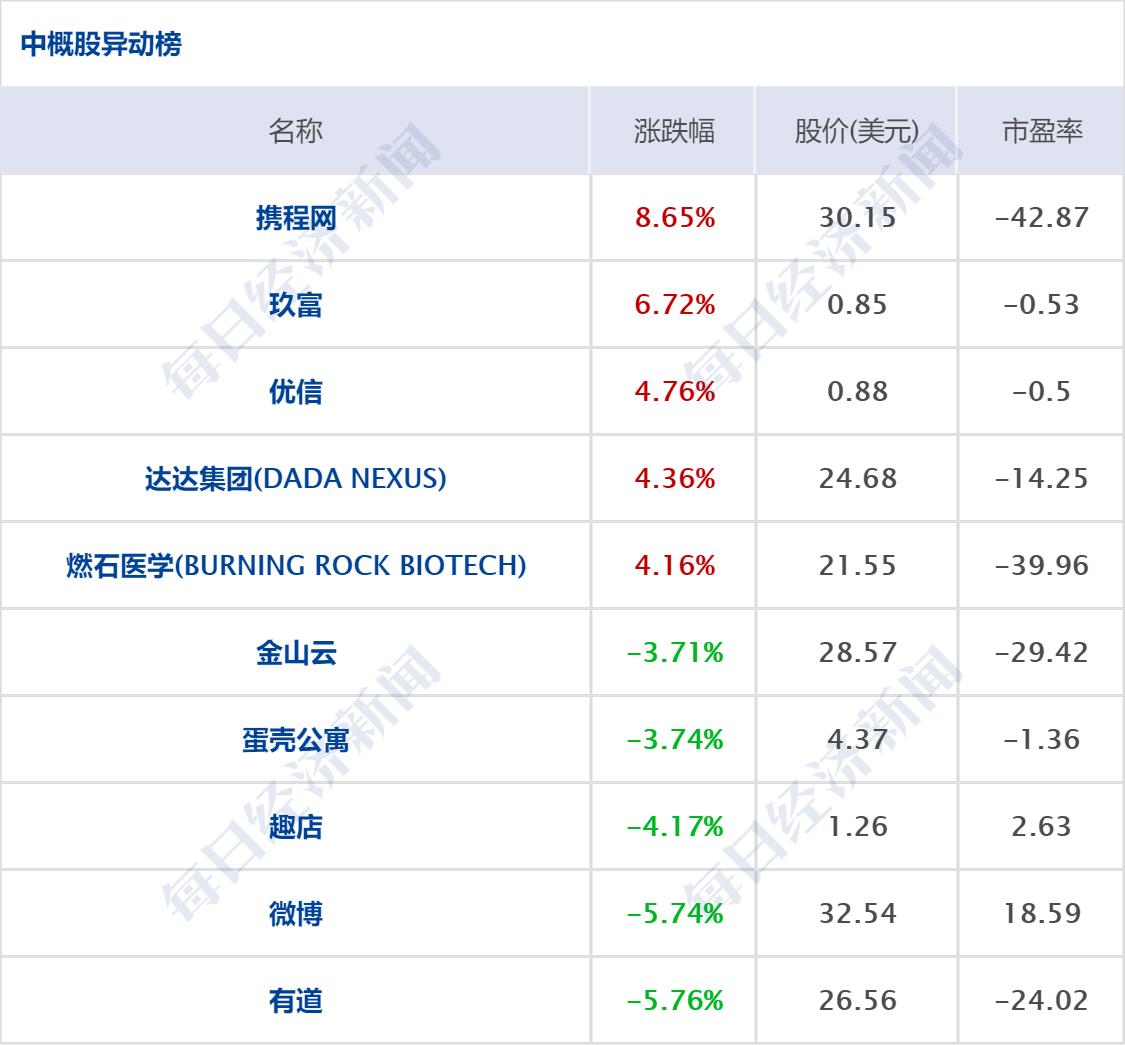Open the 蛋壳公寓 stock link
The height and width of the screenshot is (1045, 1125).
tap(296, 740)
